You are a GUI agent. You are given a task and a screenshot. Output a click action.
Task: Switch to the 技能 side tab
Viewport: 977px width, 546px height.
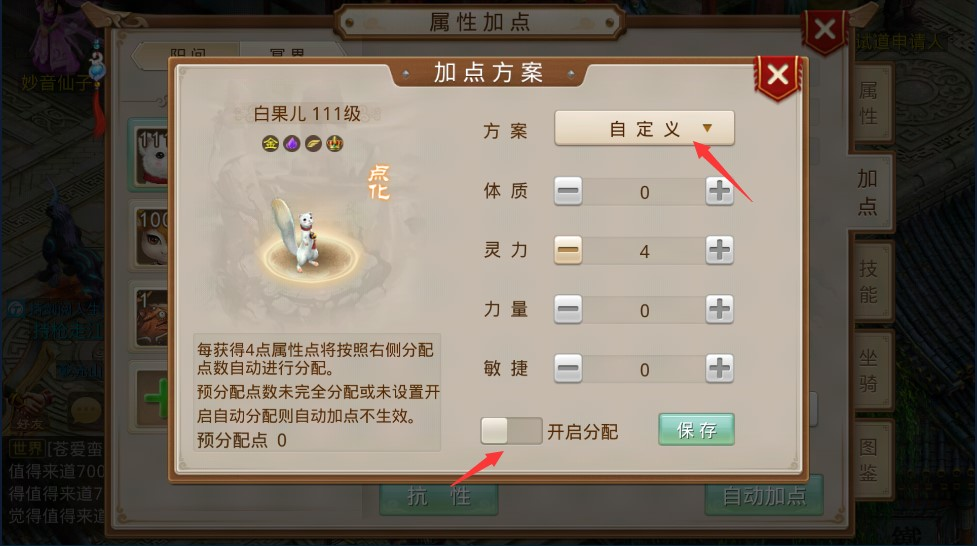pos(869,281)
